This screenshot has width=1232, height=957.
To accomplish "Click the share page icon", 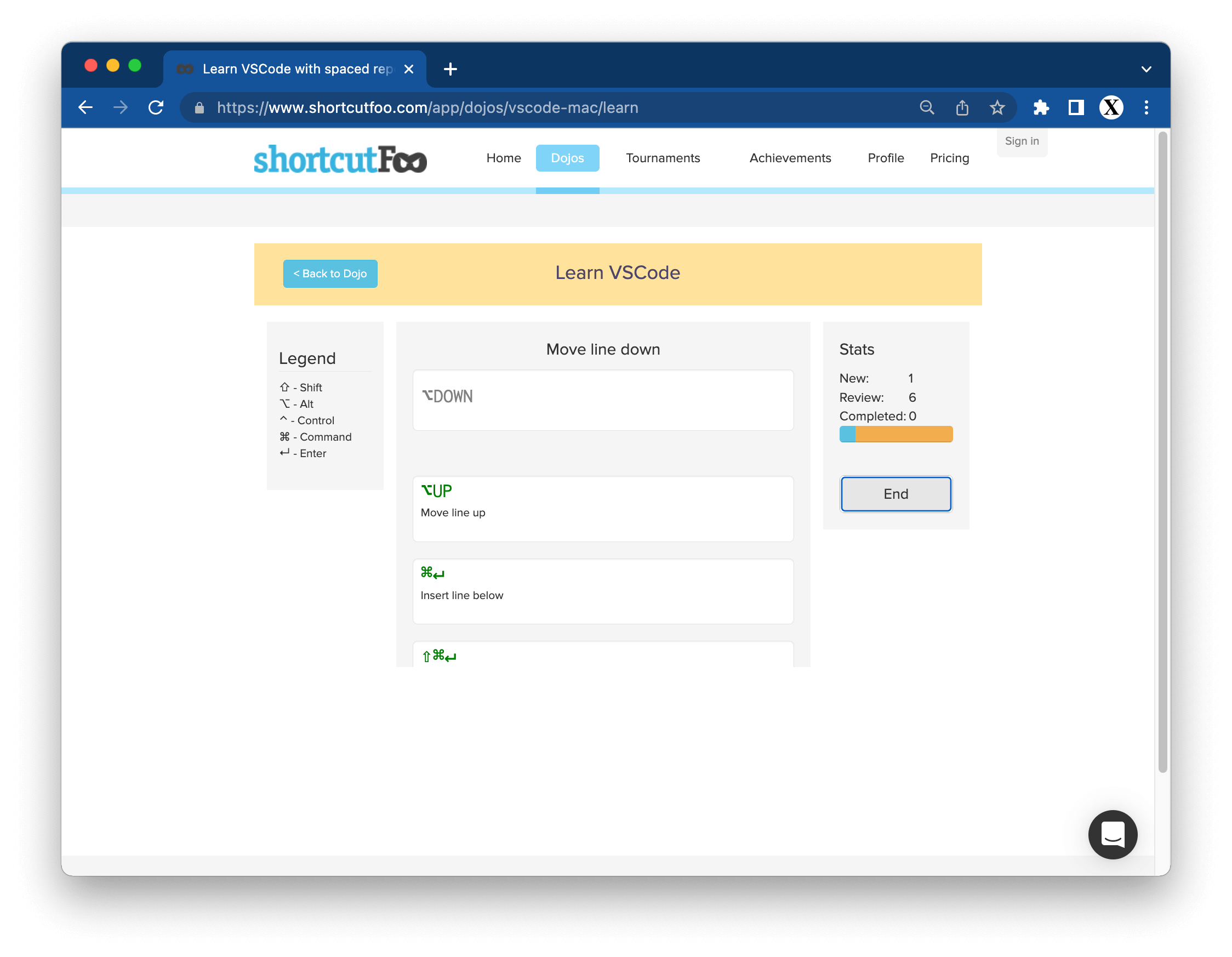I will click(962, 107).
